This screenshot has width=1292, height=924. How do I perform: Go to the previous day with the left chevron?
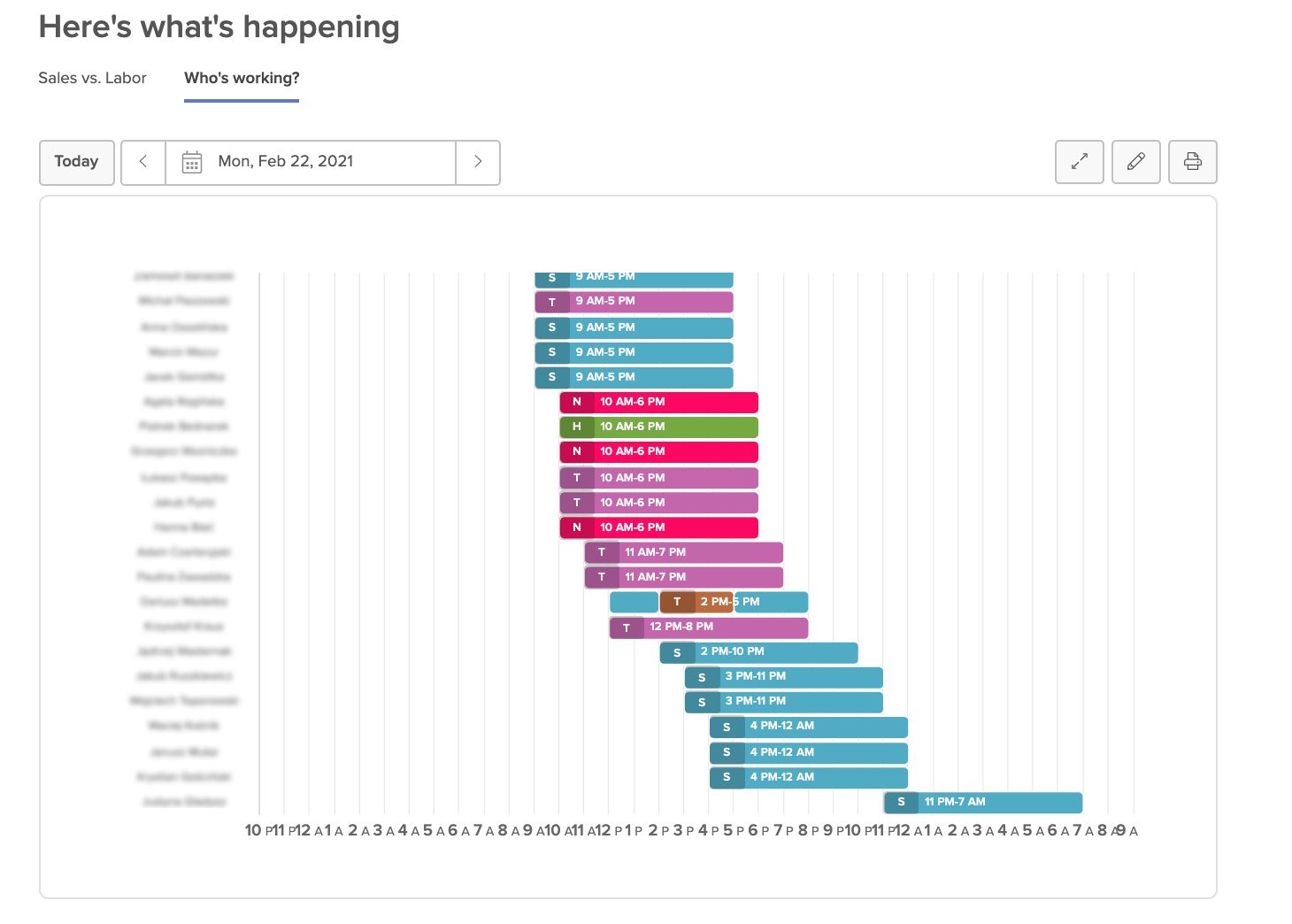[142, 162]
